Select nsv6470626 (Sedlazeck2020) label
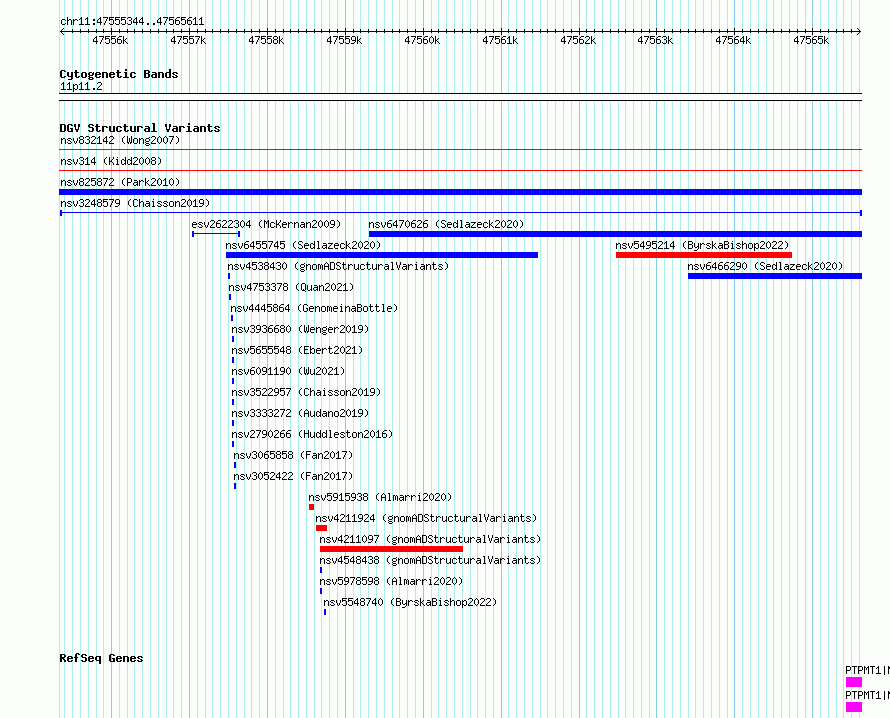The image size is (890, 718). coord(446,224)
